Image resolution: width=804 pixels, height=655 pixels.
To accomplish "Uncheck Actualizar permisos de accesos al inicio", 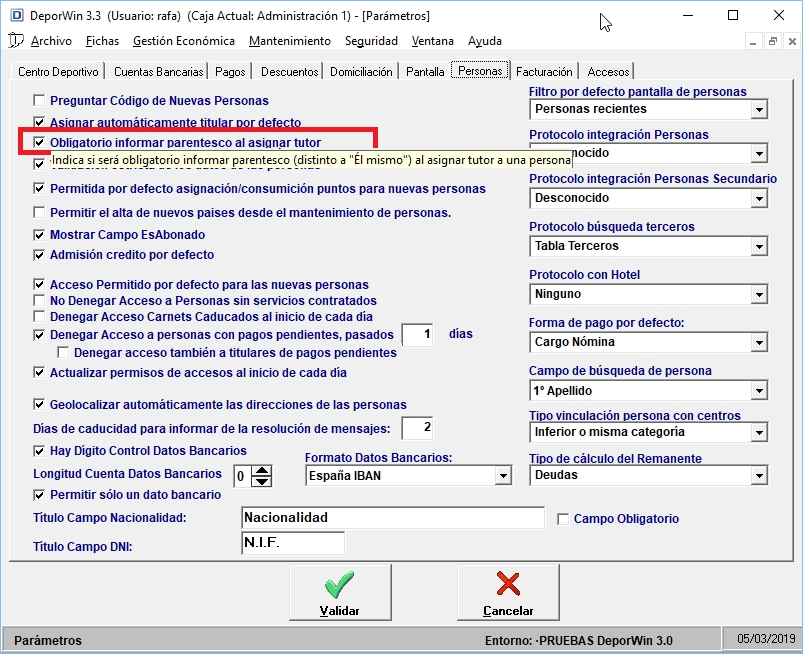I will (x=39, y=372).
